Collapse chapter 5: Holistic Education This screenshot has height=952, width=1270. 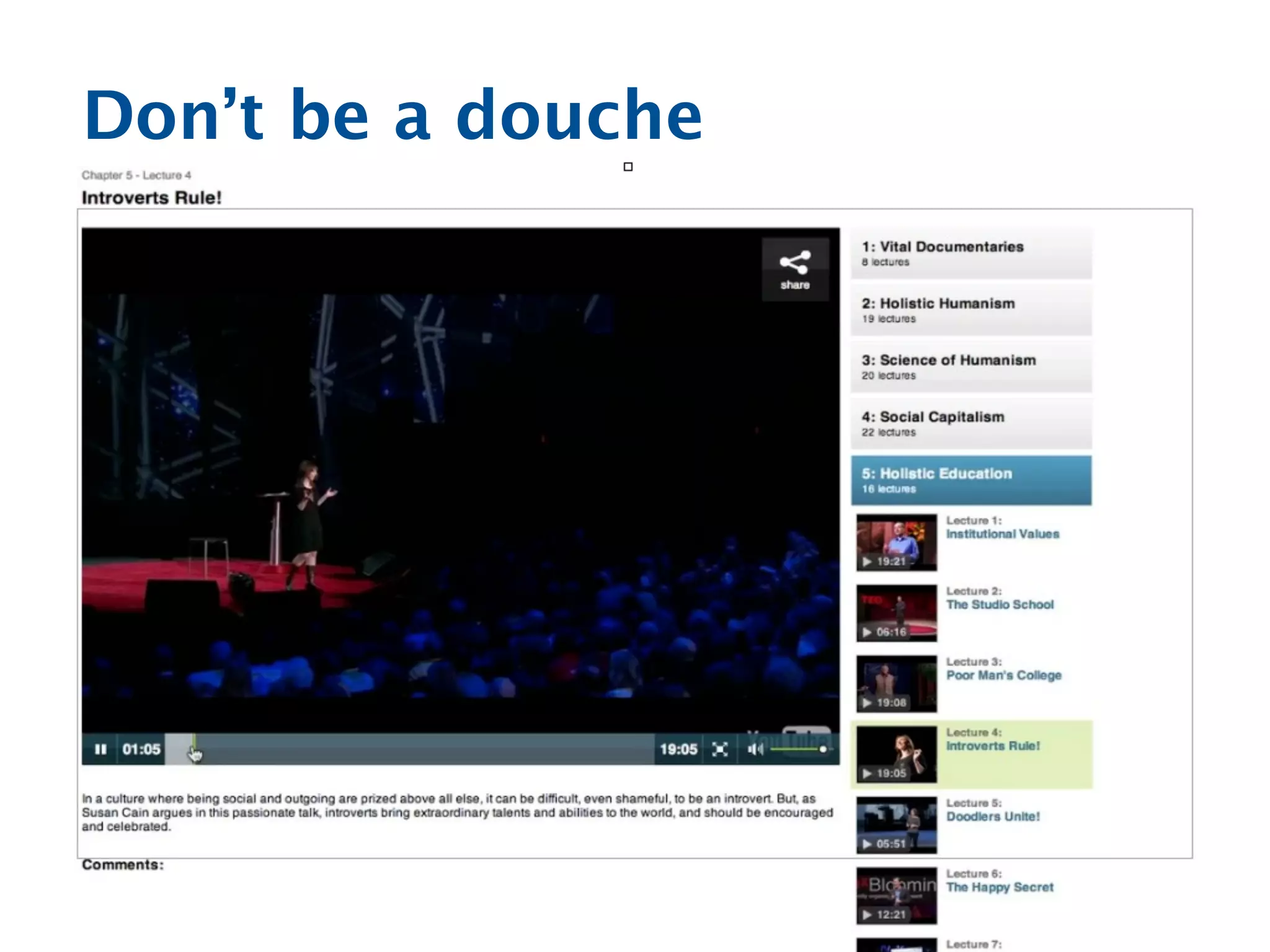(971, 480)
